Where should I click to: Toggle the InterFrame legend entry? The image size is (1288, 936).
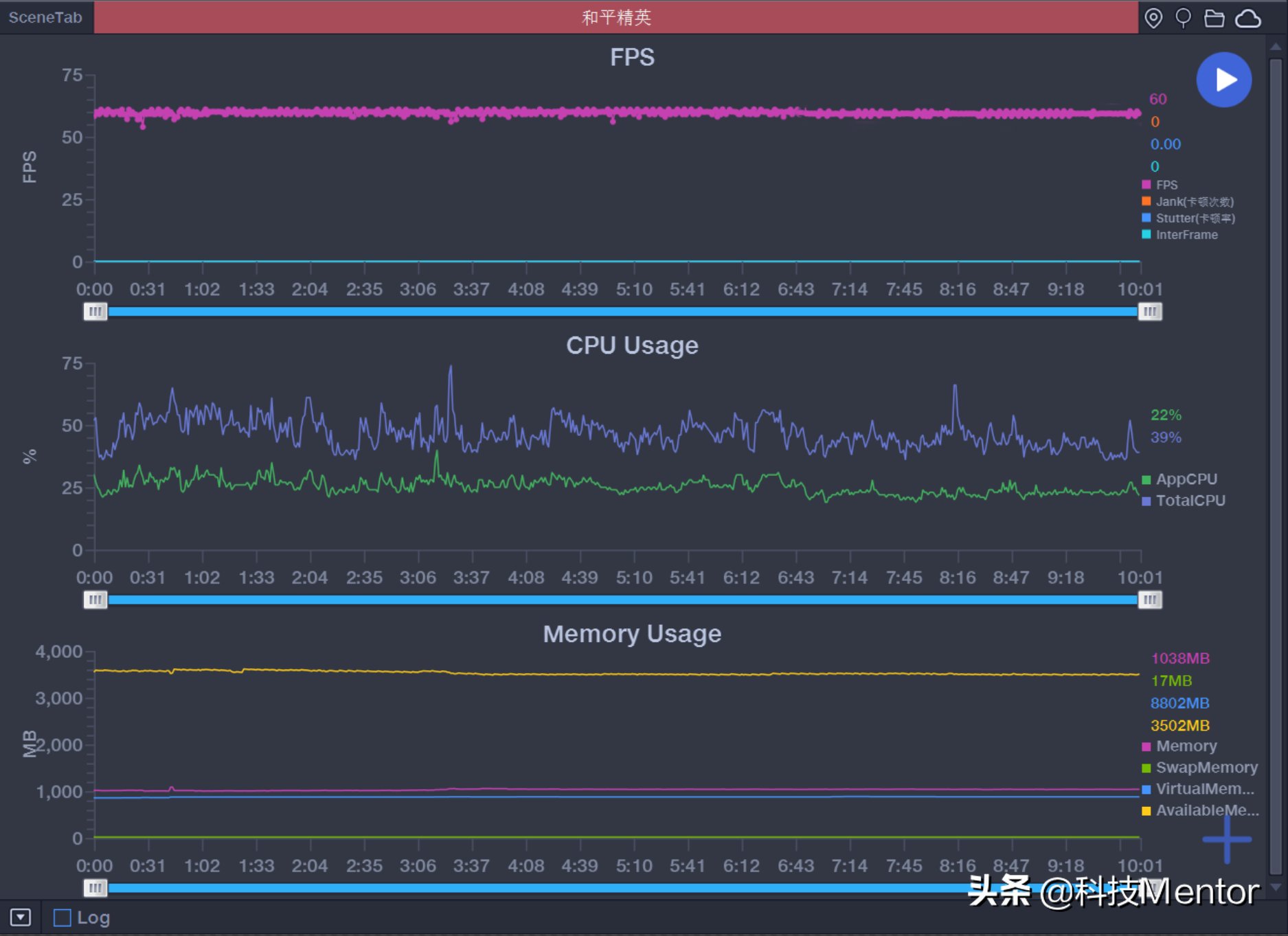pos(1179,234)
